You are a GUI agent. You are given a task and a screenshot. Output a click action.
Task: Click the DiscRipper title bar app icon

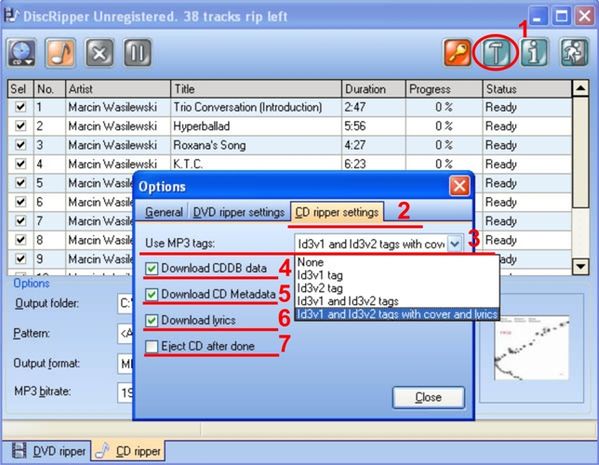pyautogui.click(x=11, y=15)
